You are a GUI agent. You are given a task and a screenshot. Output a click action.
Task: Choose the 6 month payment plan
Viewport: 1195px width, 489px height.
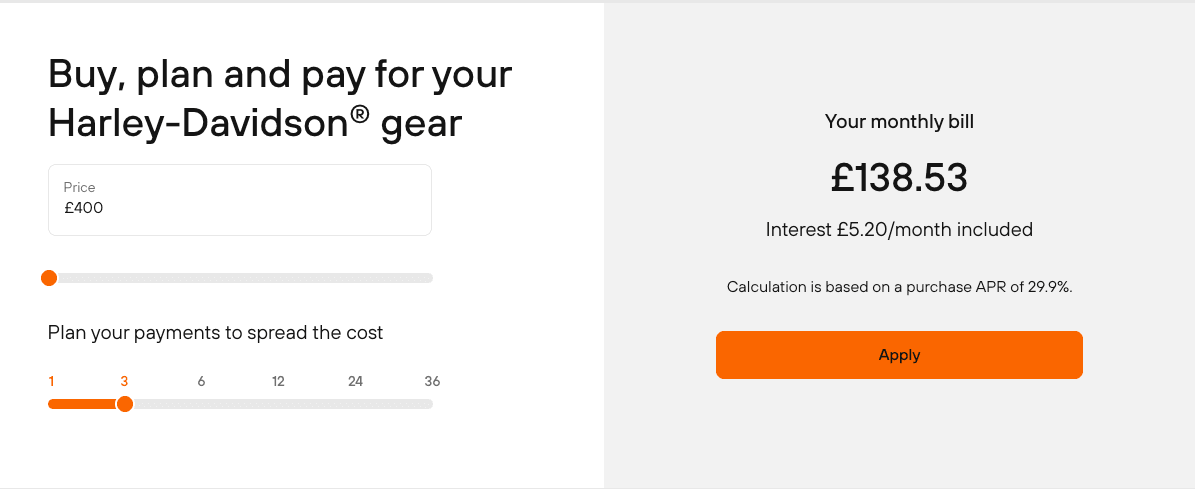tap(201, 381)
